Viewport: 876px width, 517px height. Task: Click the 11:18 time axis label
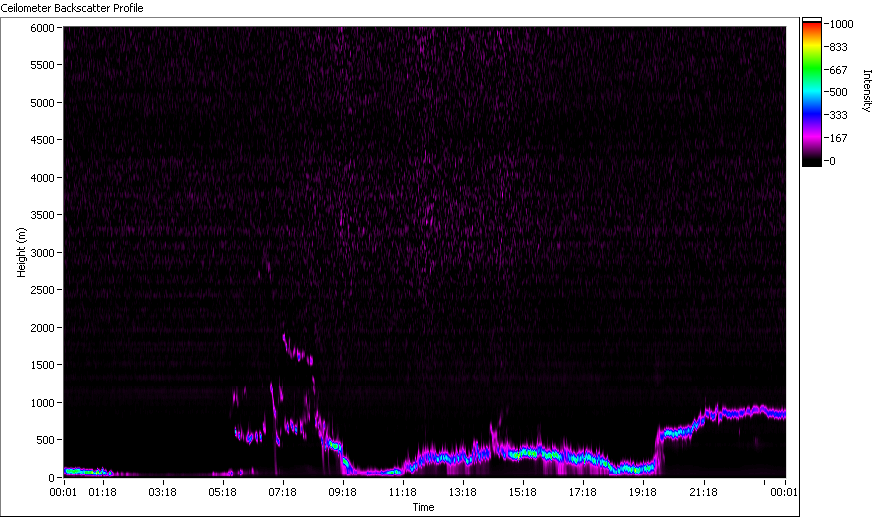[402, 492]
